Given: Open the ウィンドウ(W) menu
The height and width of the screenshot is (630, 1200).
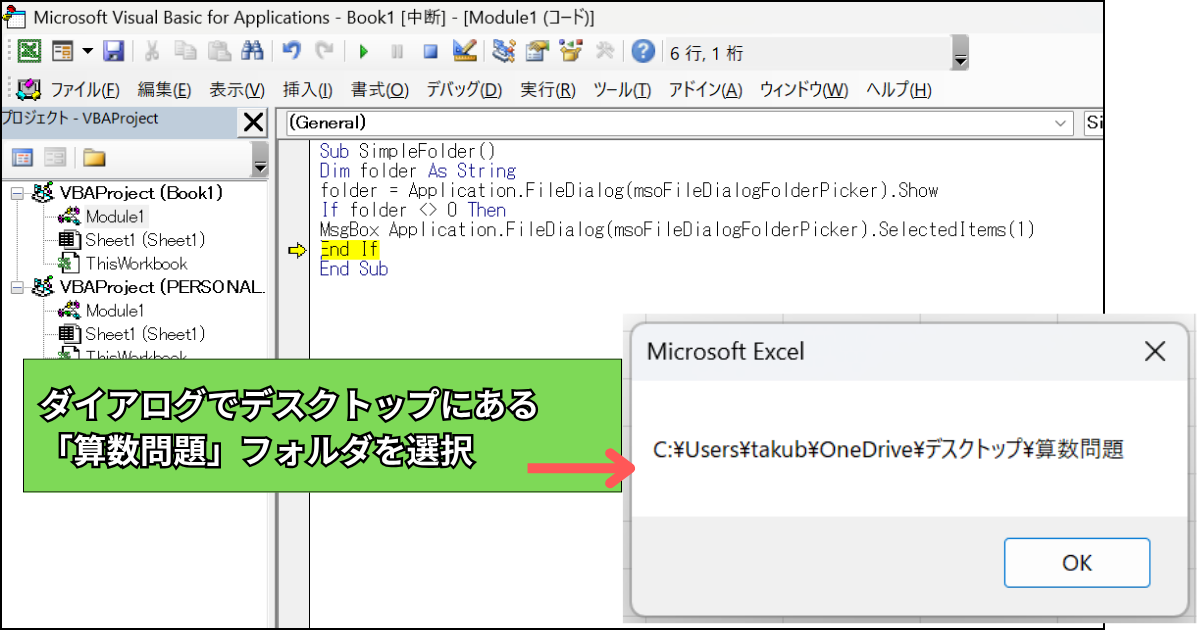Looking at the screenshot, I should 804,90.
